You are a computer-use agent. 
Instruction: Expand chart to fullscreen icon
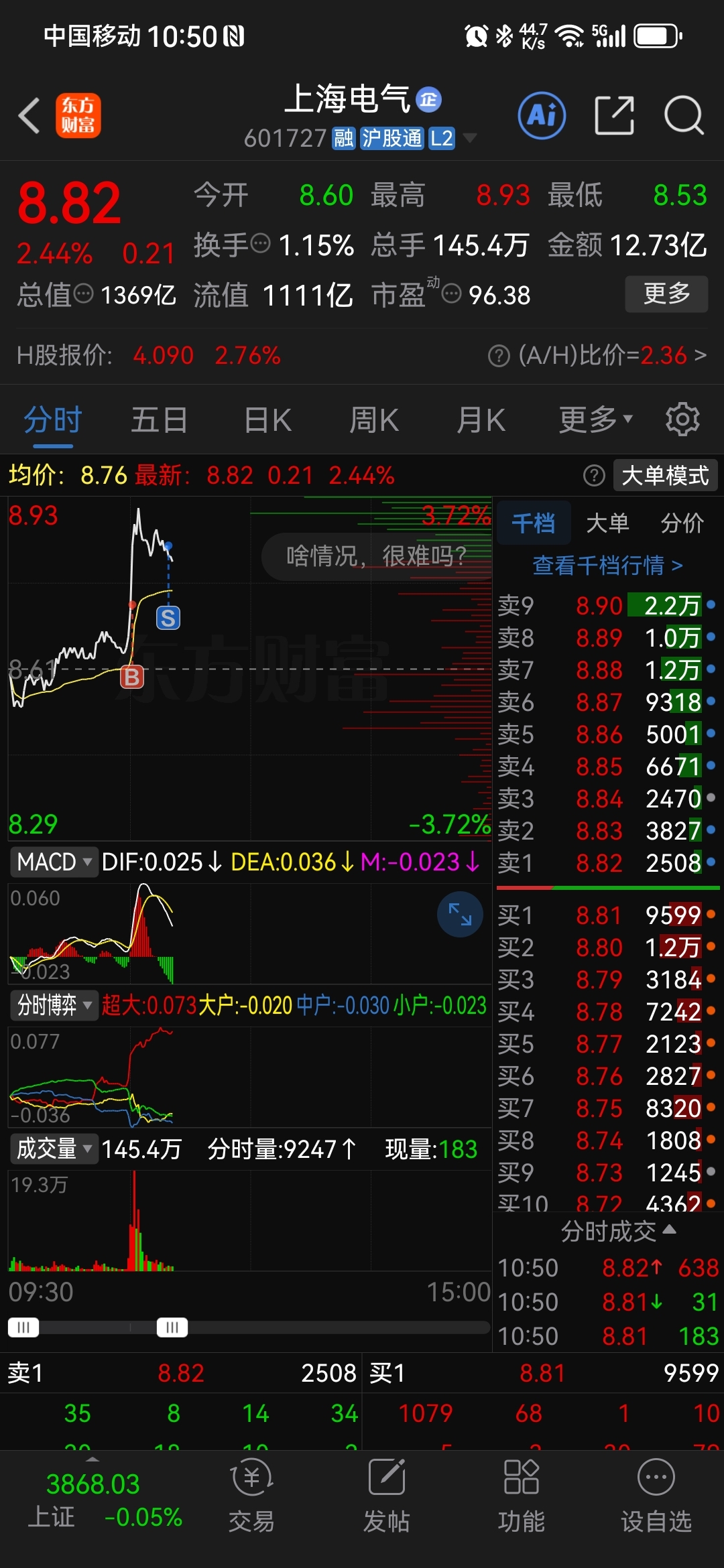[x=460, y=914]
